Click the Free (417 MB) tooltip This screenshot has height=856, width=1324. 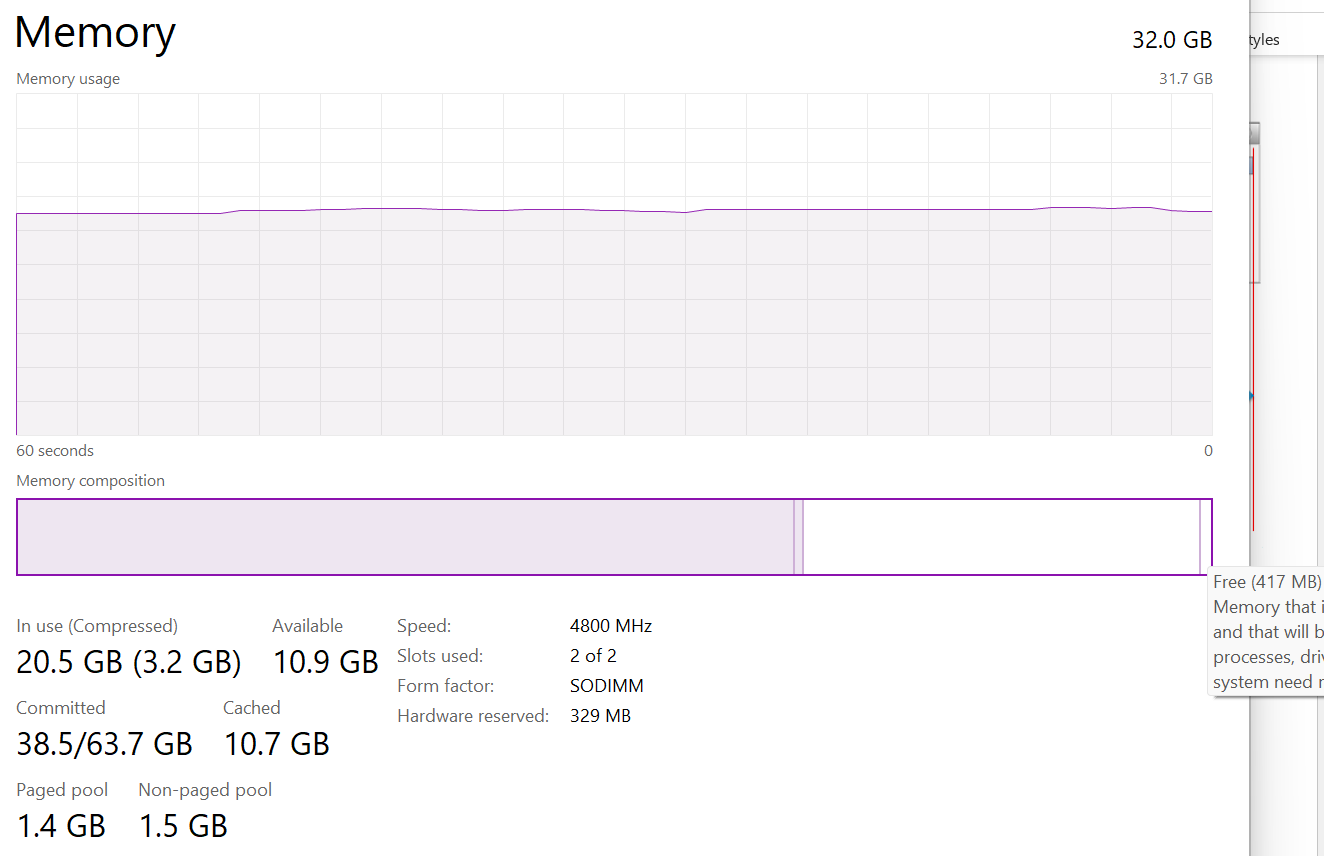[x=1267, y=632]
